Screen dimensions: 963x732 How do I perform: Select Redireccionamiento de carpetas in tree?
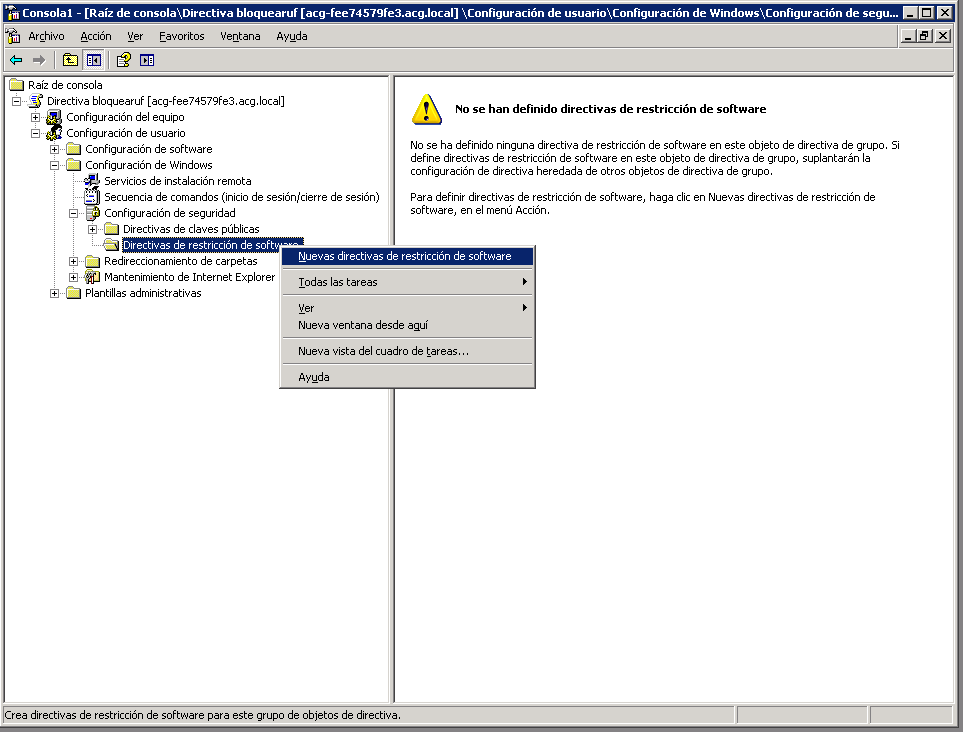coord(180,261)
